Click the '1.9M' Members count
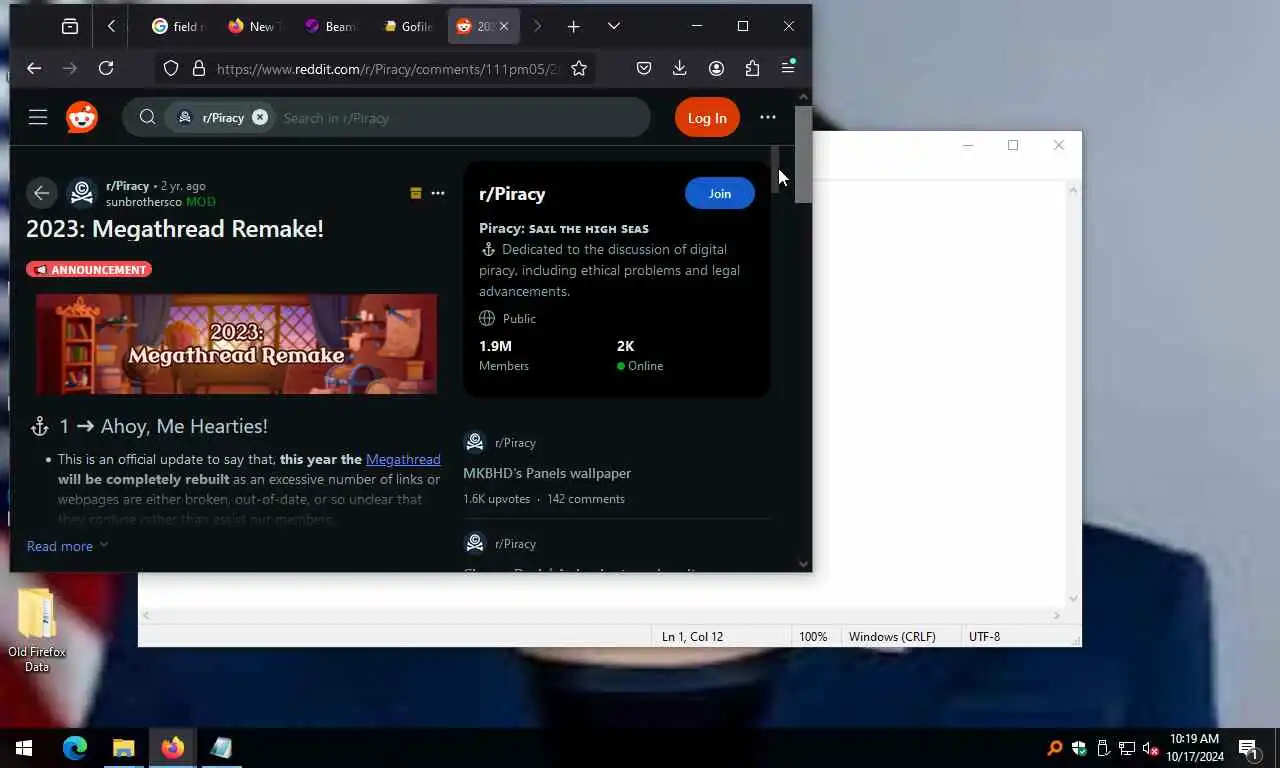The width and height of the screenshot is (1280, 768). point(495,346)
